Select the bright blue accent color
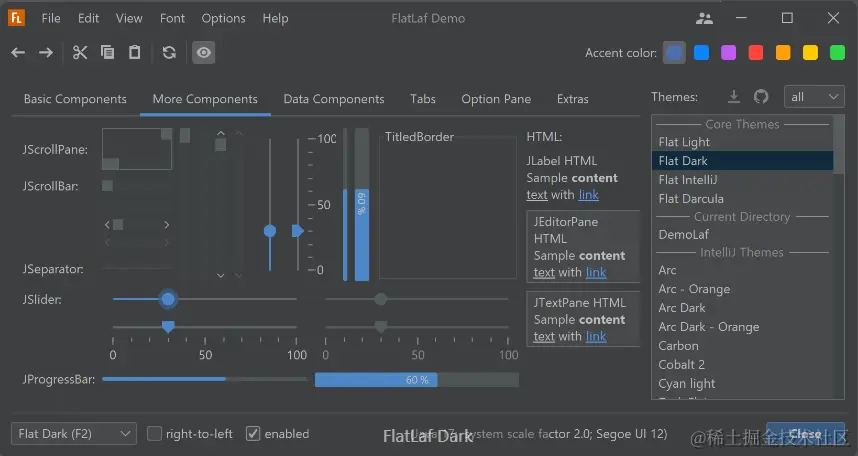This screenshot has height=456, width=858. 702,53
